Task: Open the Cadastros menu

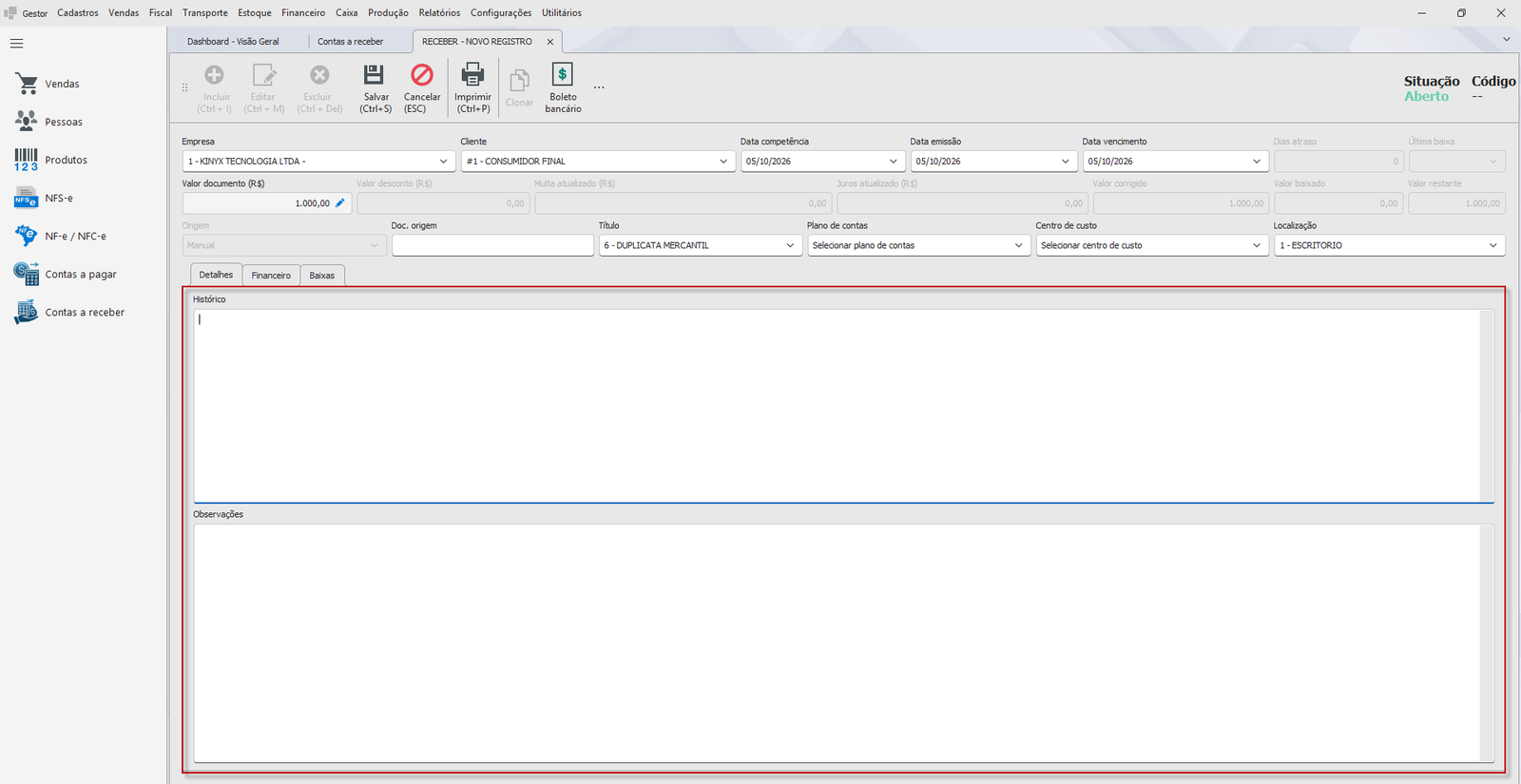Action: [x=78, y=13]
